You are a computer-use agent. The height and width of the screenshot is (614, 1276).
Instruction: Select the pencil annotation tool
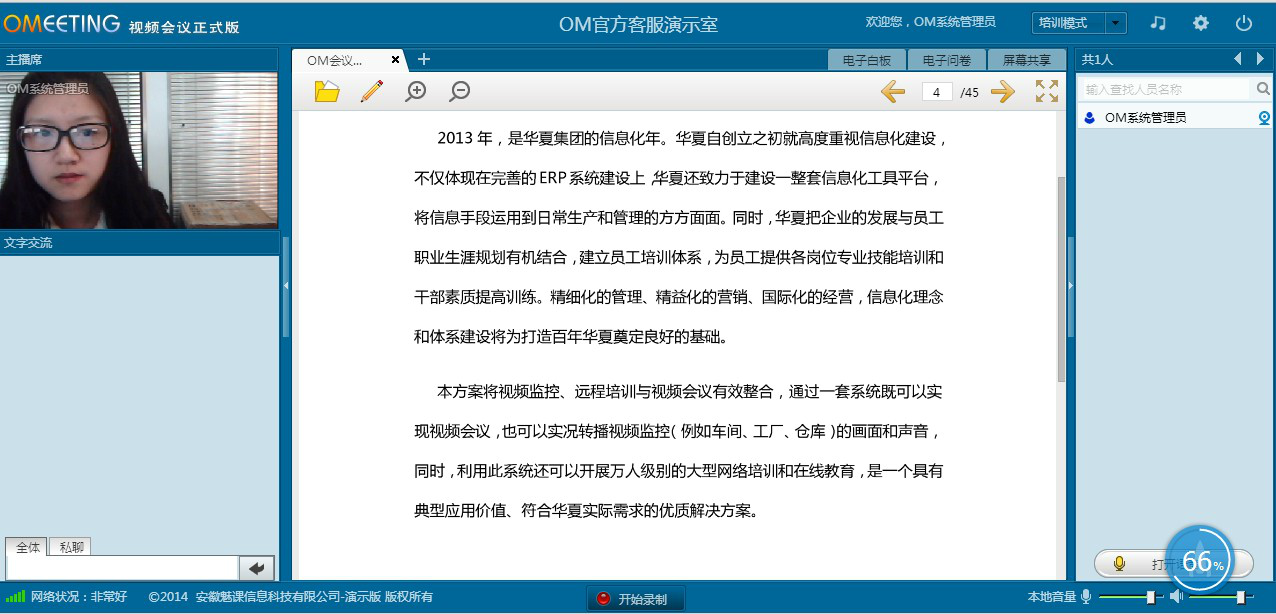click(x=372, y=91)
